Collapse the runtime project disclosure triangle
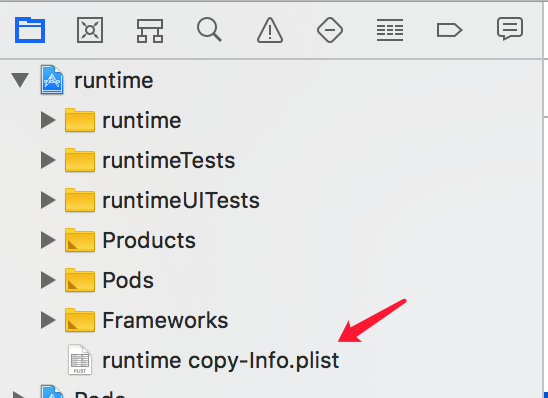The height and width of the screenshot is (398, 548). tap(20, 80)
